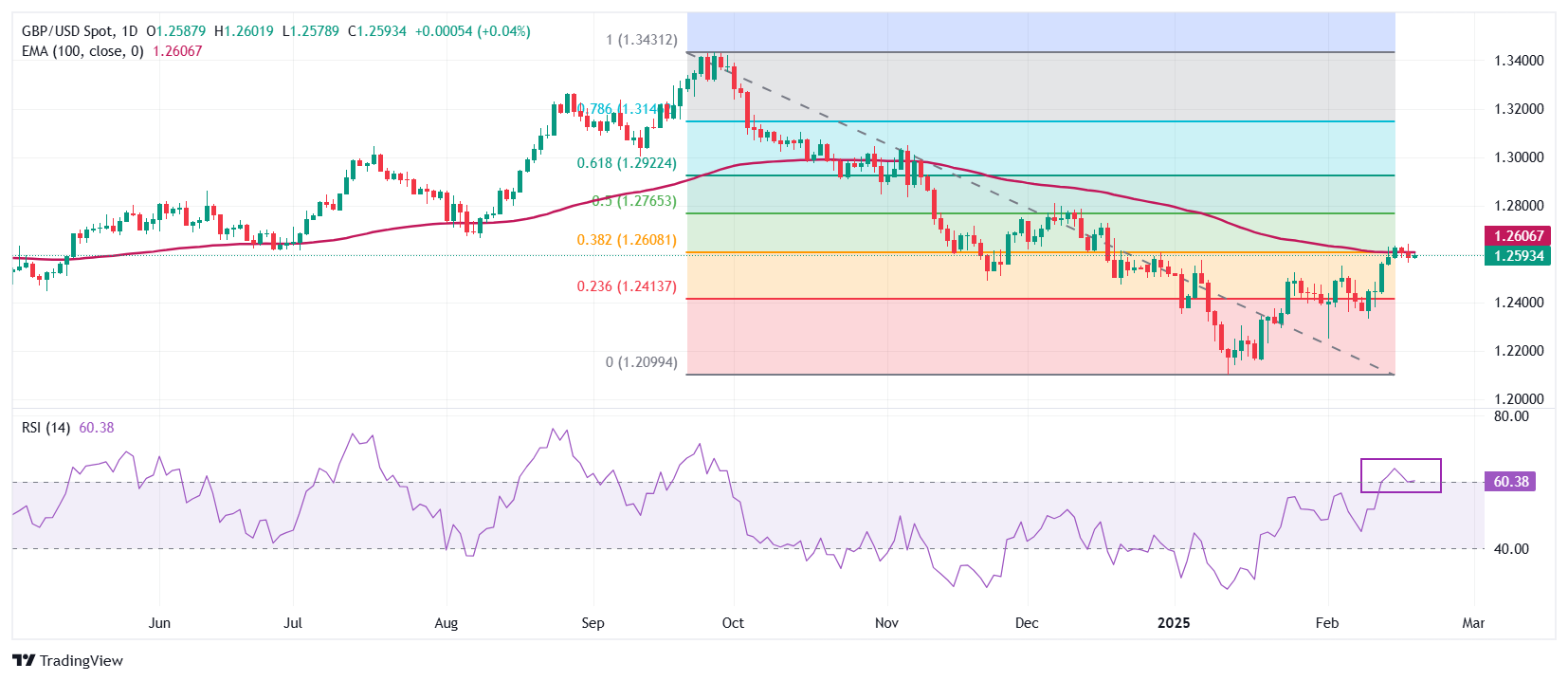Screen dimensions: 1568x681
Task: Click the 0.236 (1.24137) Fibonacci level label
Action: tap(627, 286)
